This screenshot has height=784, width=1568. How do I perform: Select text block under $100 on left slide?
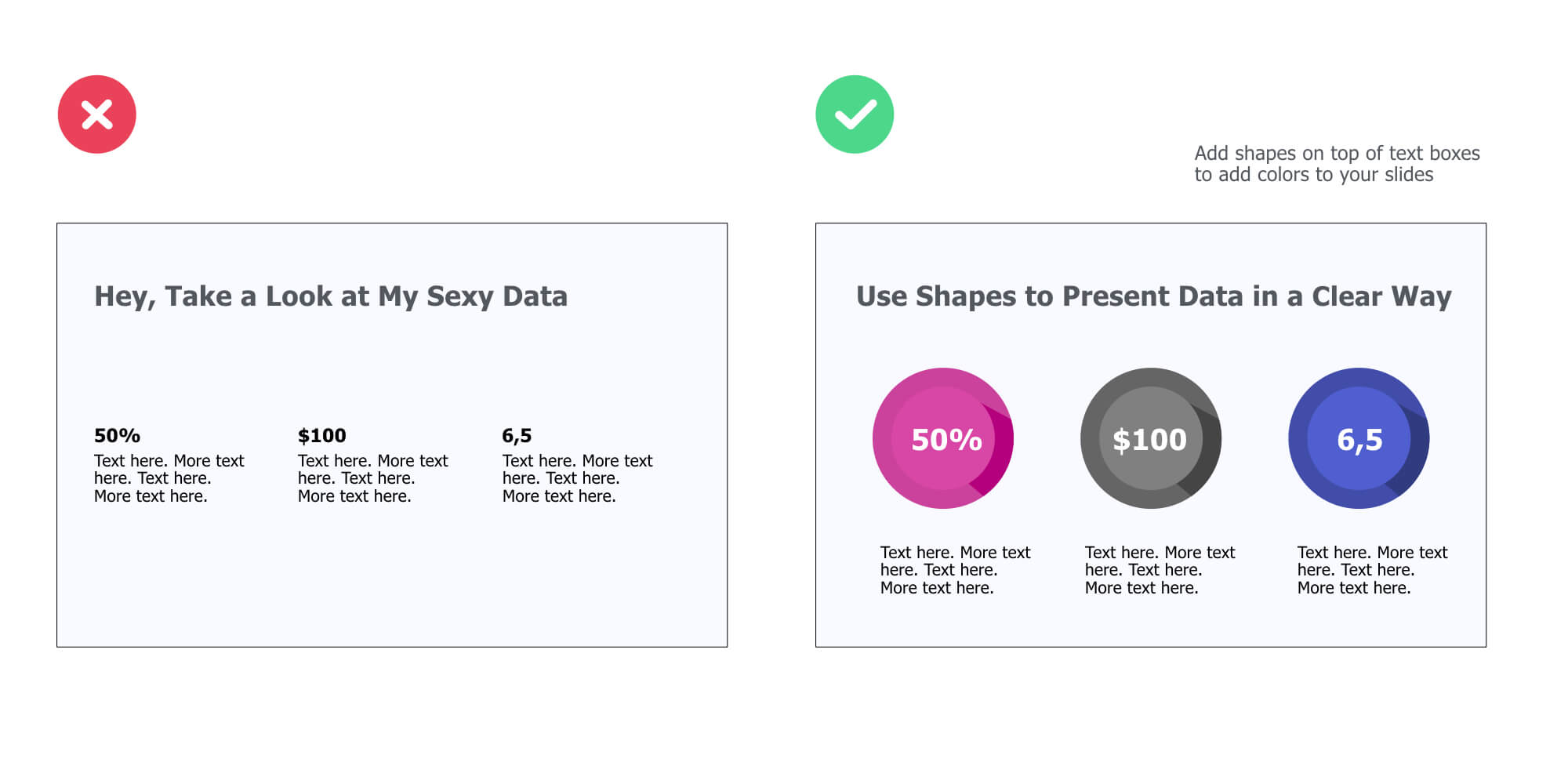coord(373,478)
